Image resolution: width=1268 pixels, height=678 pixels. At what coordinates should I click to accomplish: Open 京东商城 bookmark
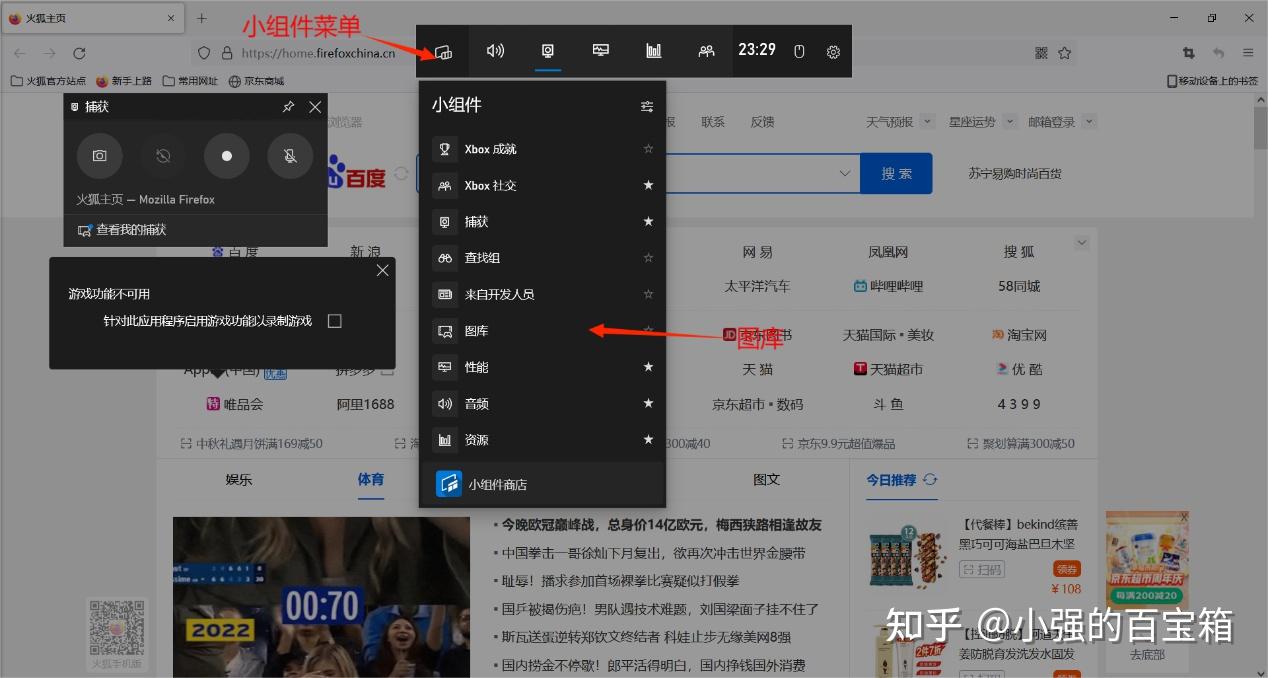(257, 81)
